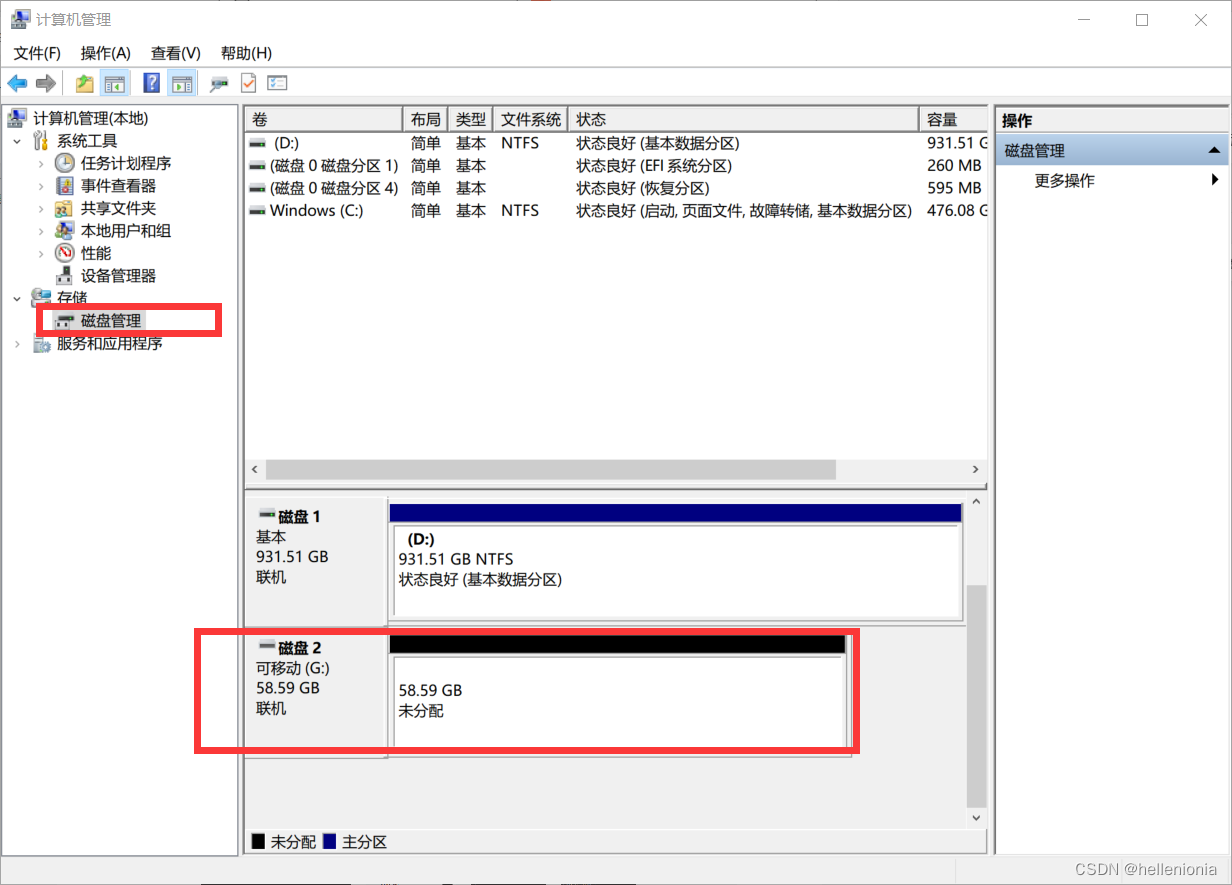The width and height of the screenshot is (1232, 885).
Task: Expand the 性能 node
Action: [x=41, y=253]
